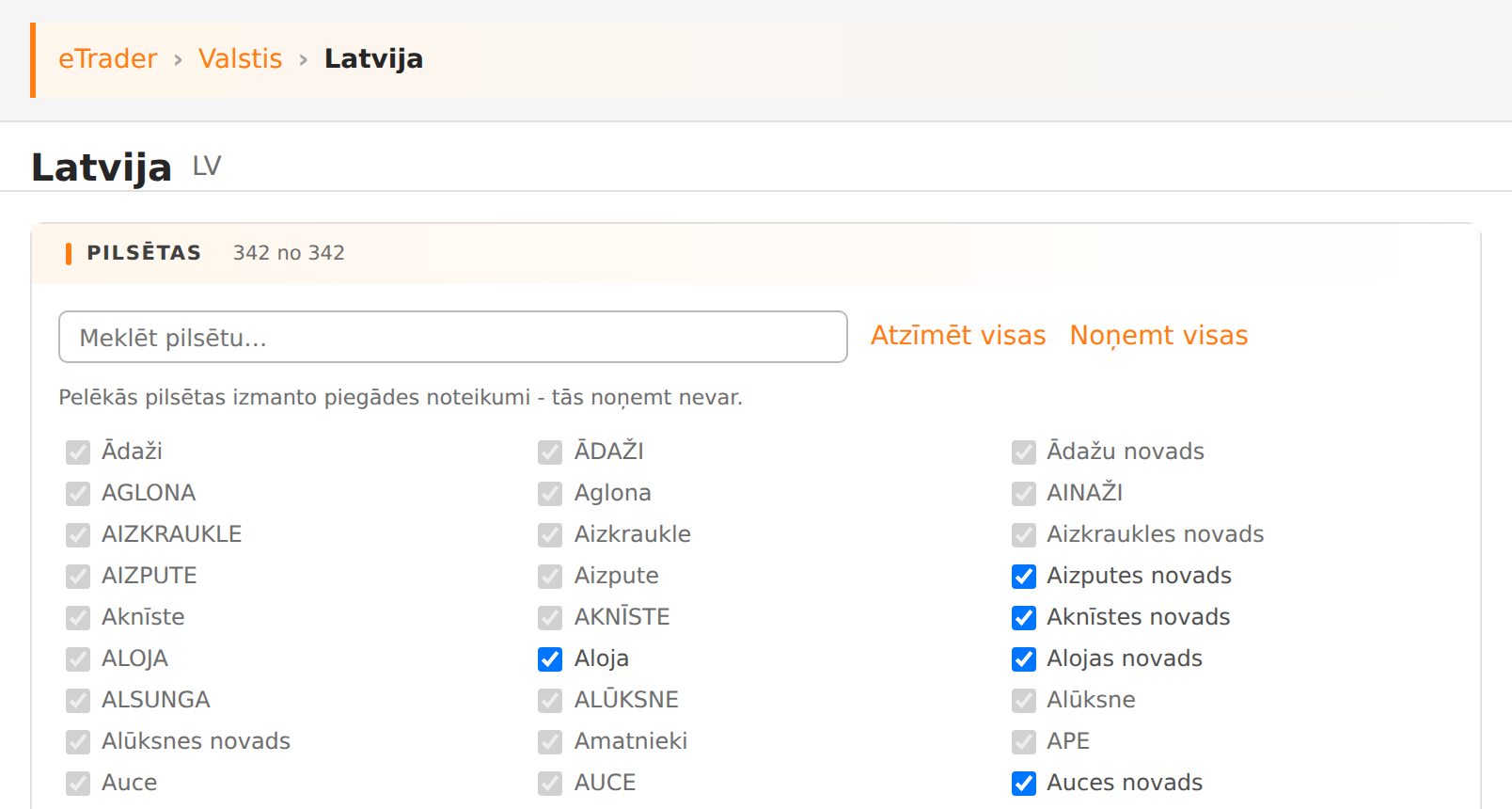Screen dimensions: 1512x809
Task: Focus the Meklēt pilsētu search field
Action: 453,337
